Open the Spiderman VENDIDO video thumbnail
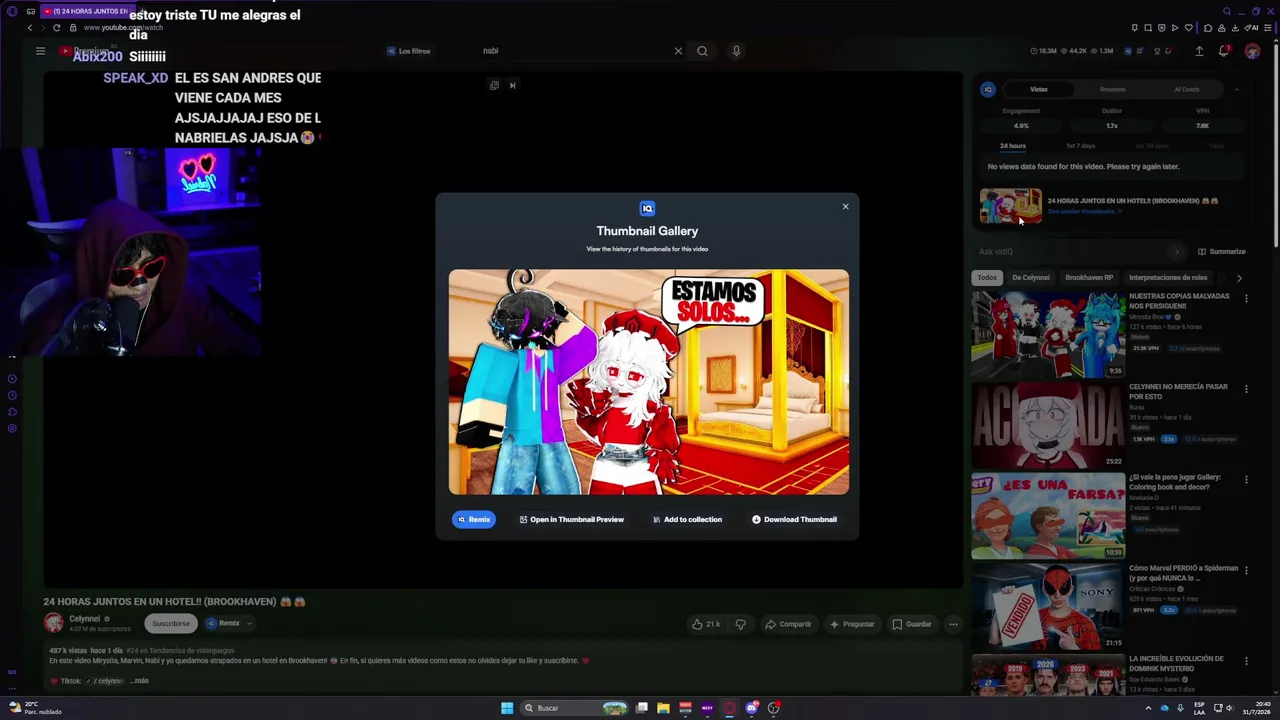 tap(1048, 607)
